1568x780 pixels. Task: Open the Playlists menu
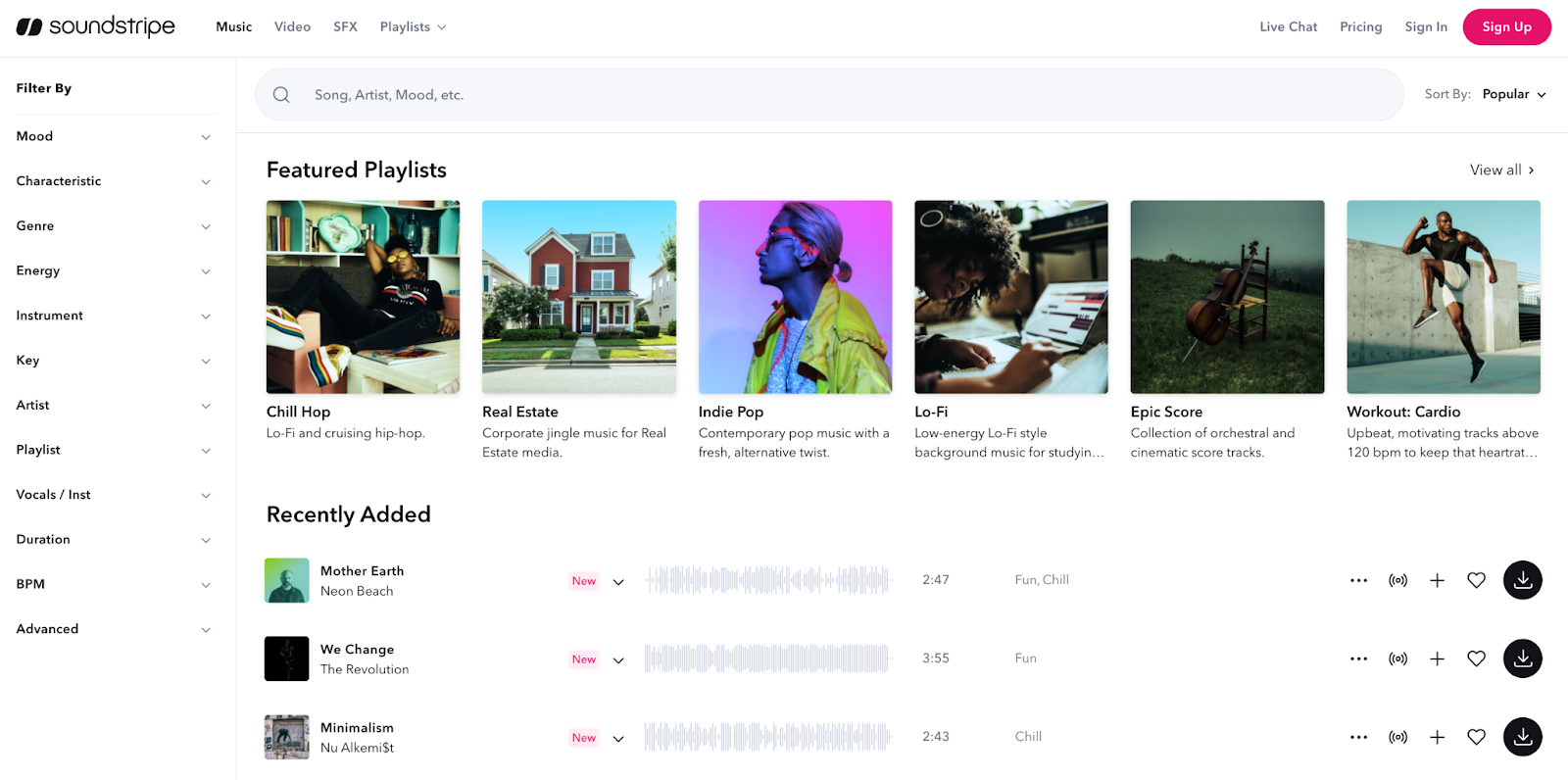[x=413, y=26]
